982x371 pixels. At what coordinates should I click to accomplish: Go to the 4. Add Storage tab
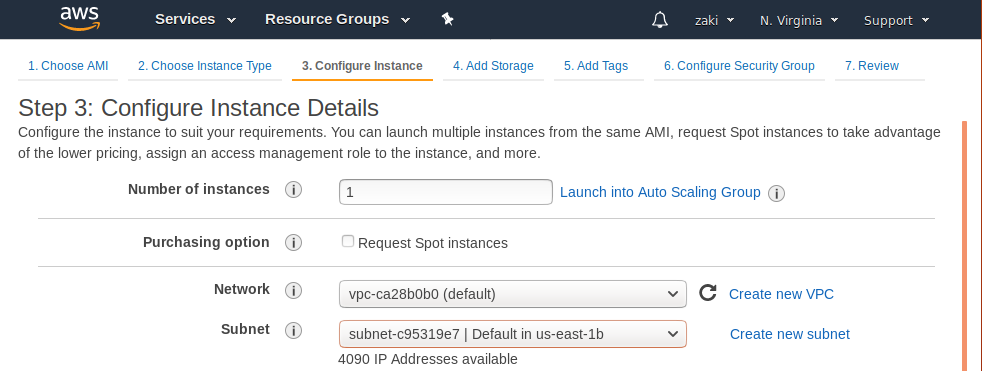click(x=494, y=66)
